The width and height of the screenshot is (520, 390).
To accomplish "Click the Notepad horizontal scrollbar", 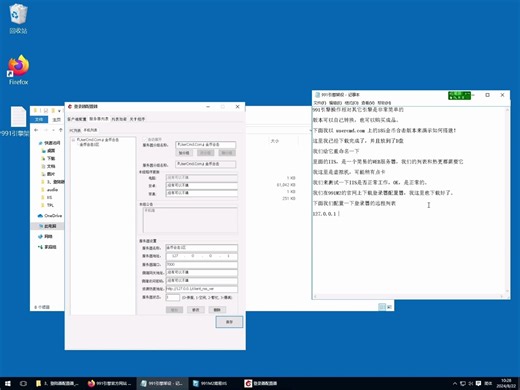I will point(408,296).
